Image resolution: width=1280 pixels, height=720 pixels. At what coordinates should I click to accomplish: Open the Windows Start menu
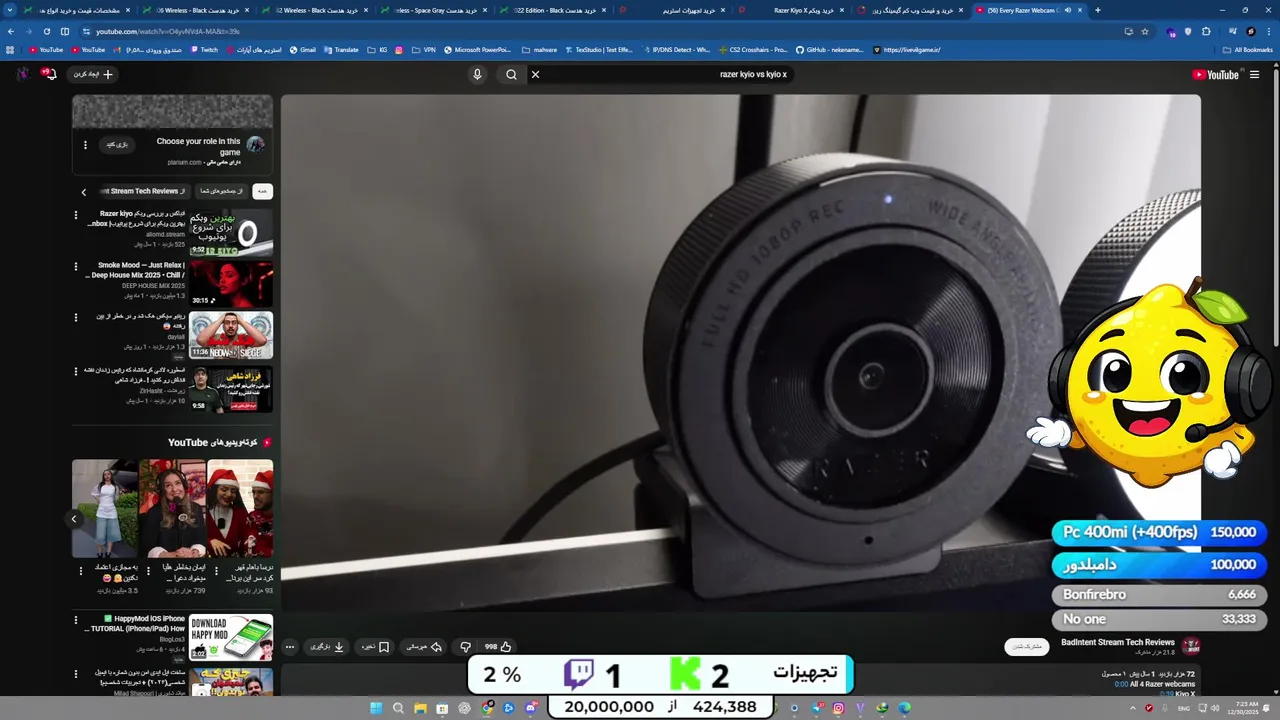[376, 708]
